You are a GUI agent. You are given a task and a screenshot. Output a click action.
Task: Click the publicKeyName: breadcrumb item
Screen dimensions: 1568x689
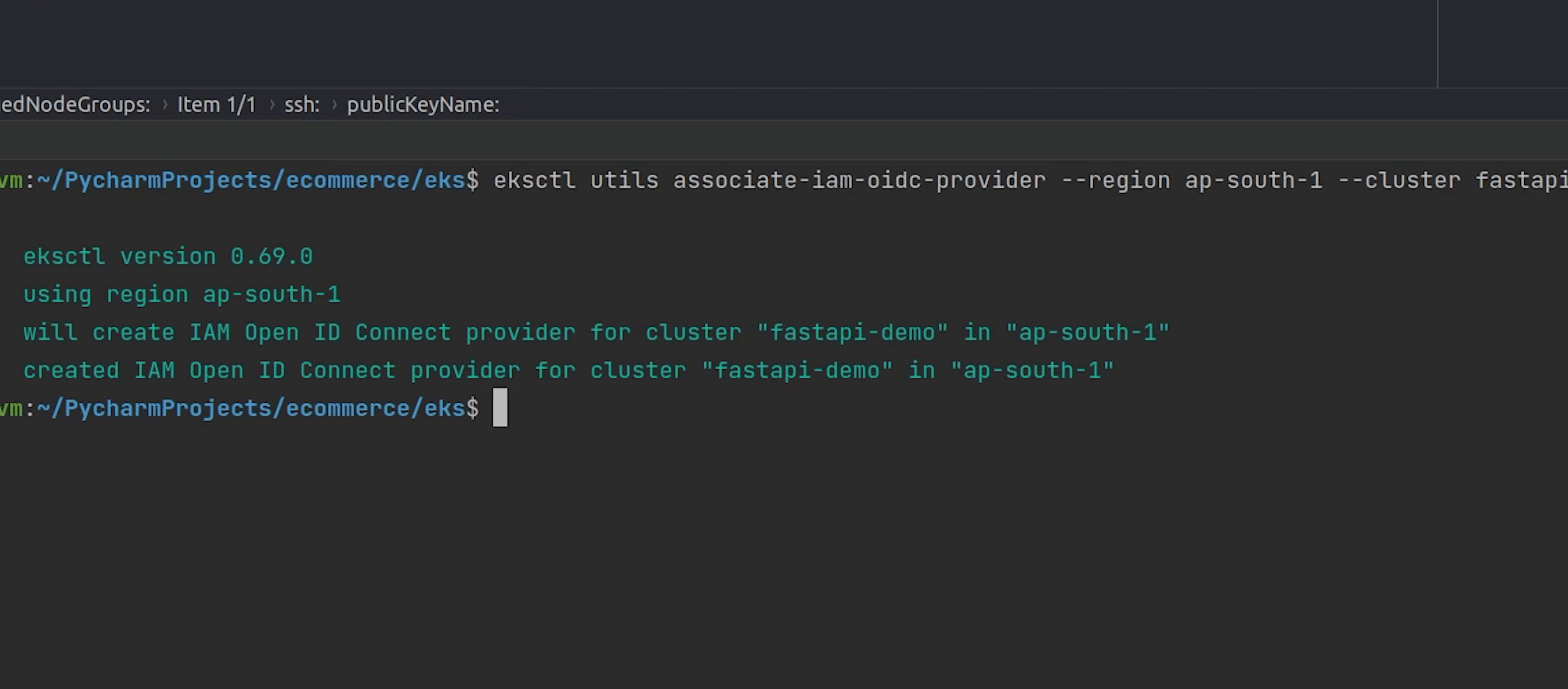pos(422,105)
